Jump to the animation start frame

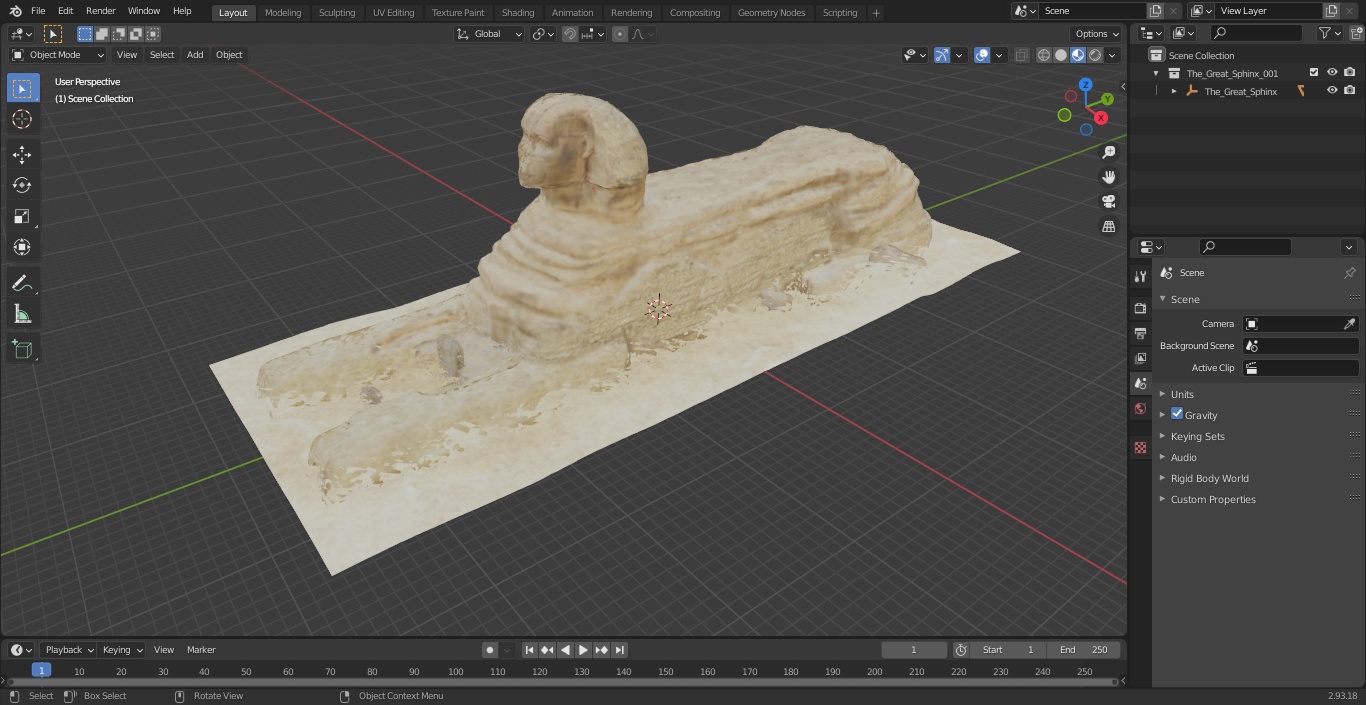[530, 650]
